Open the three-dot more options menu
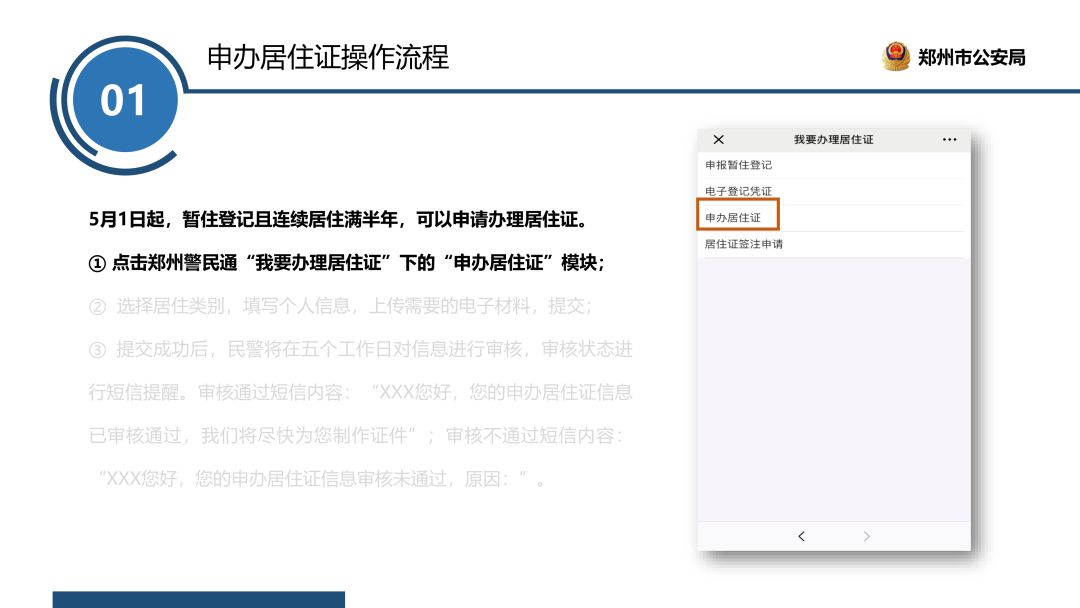The width and height of the screenshot is (1080, 608). coord(949,140)
